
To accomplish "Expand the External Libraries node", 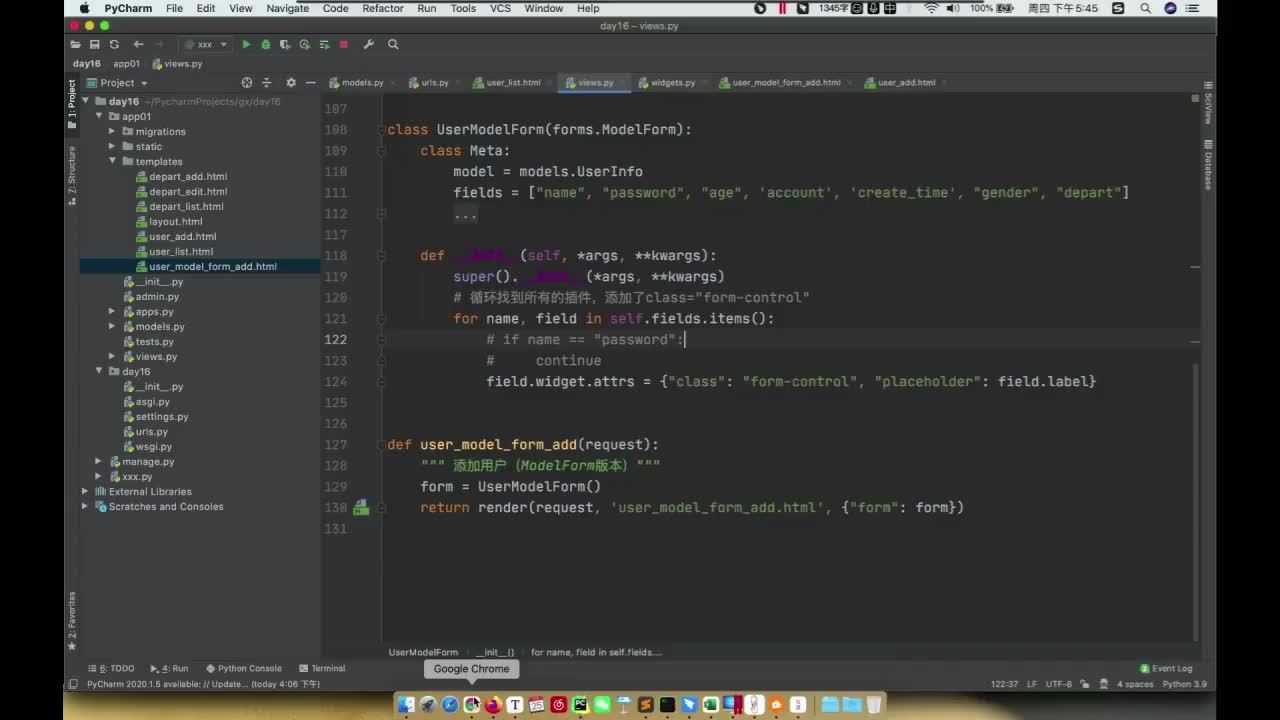I will click(85, 491).
